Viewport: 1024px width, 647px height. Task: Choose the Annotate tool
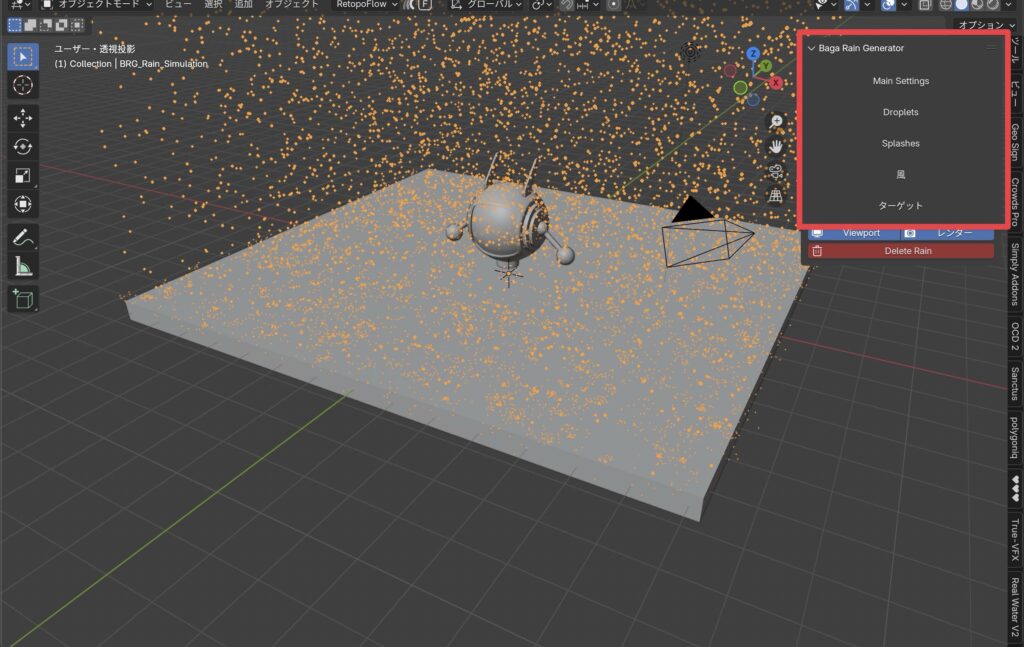[23, 237]
